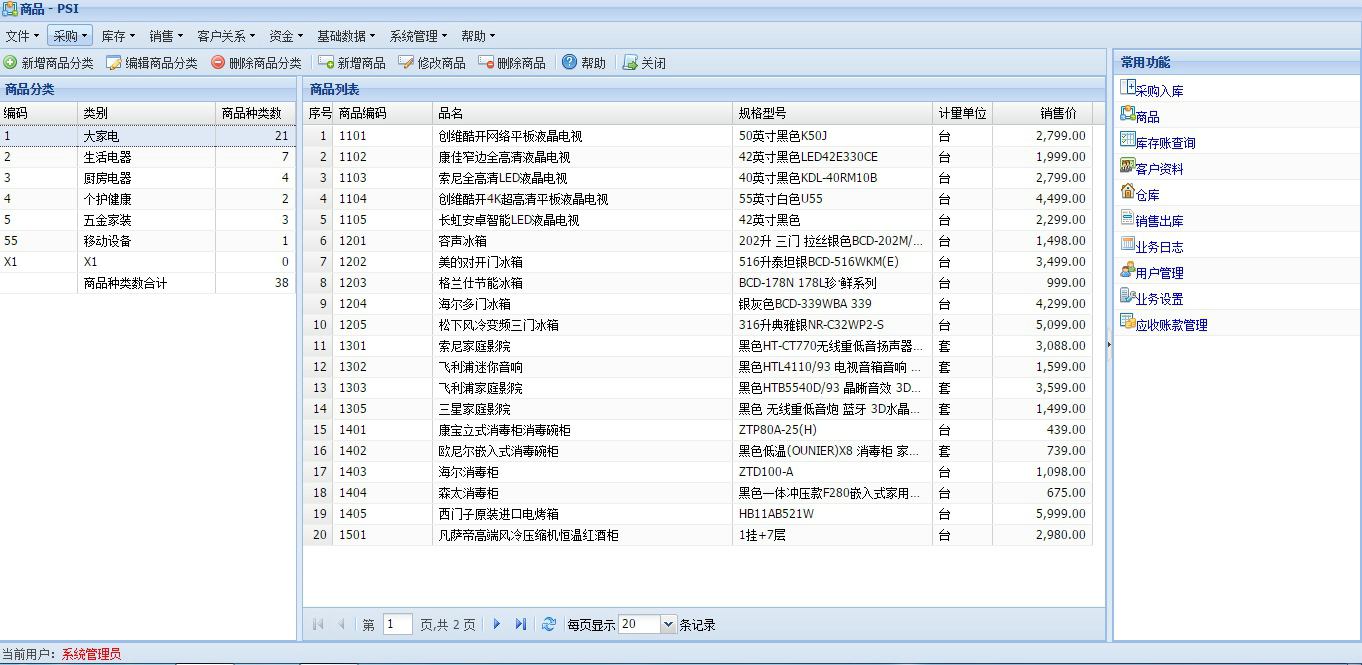Select the X1 category row

(x=148, y=262)
